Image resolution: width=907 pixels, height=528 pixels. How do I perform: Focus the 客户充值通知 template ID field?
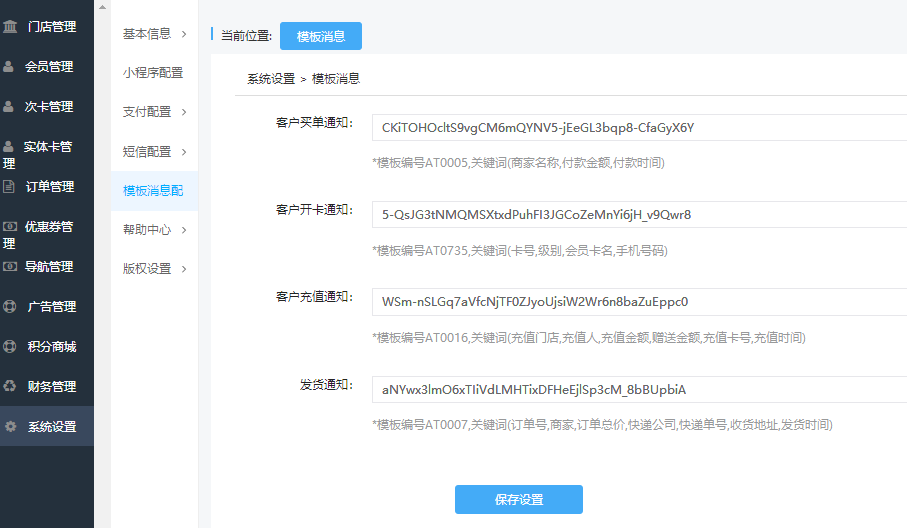[639, 302]
